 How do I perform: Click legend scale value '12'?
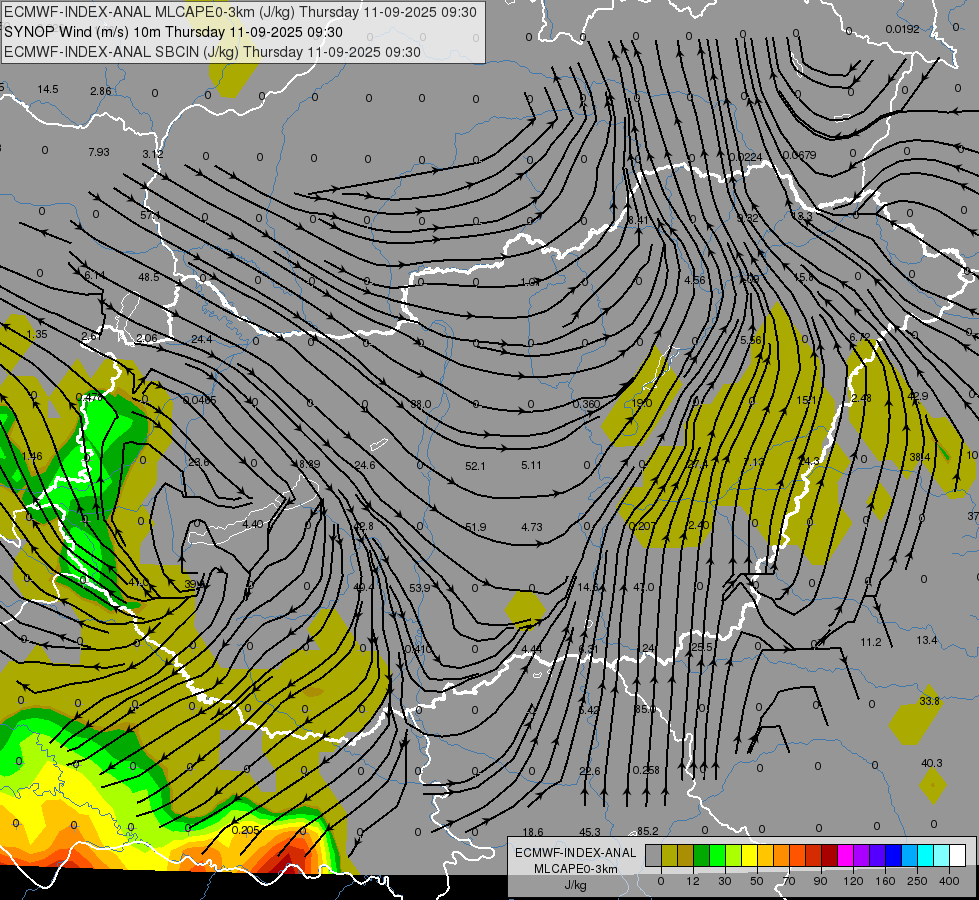coord(693,881)
